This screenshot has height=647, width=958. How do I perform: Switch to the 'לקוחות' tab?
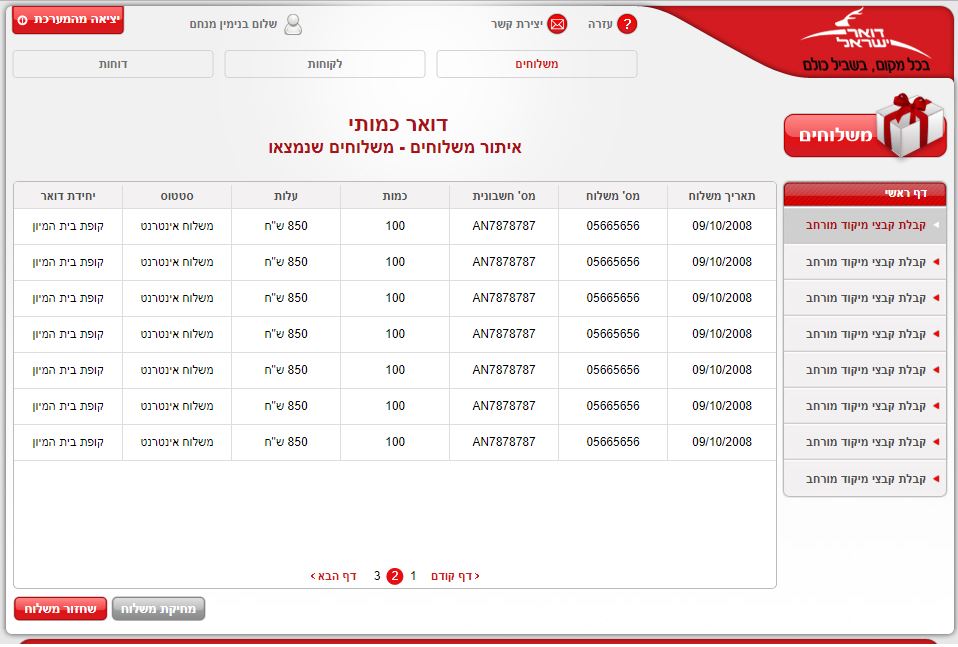point(324,64)
